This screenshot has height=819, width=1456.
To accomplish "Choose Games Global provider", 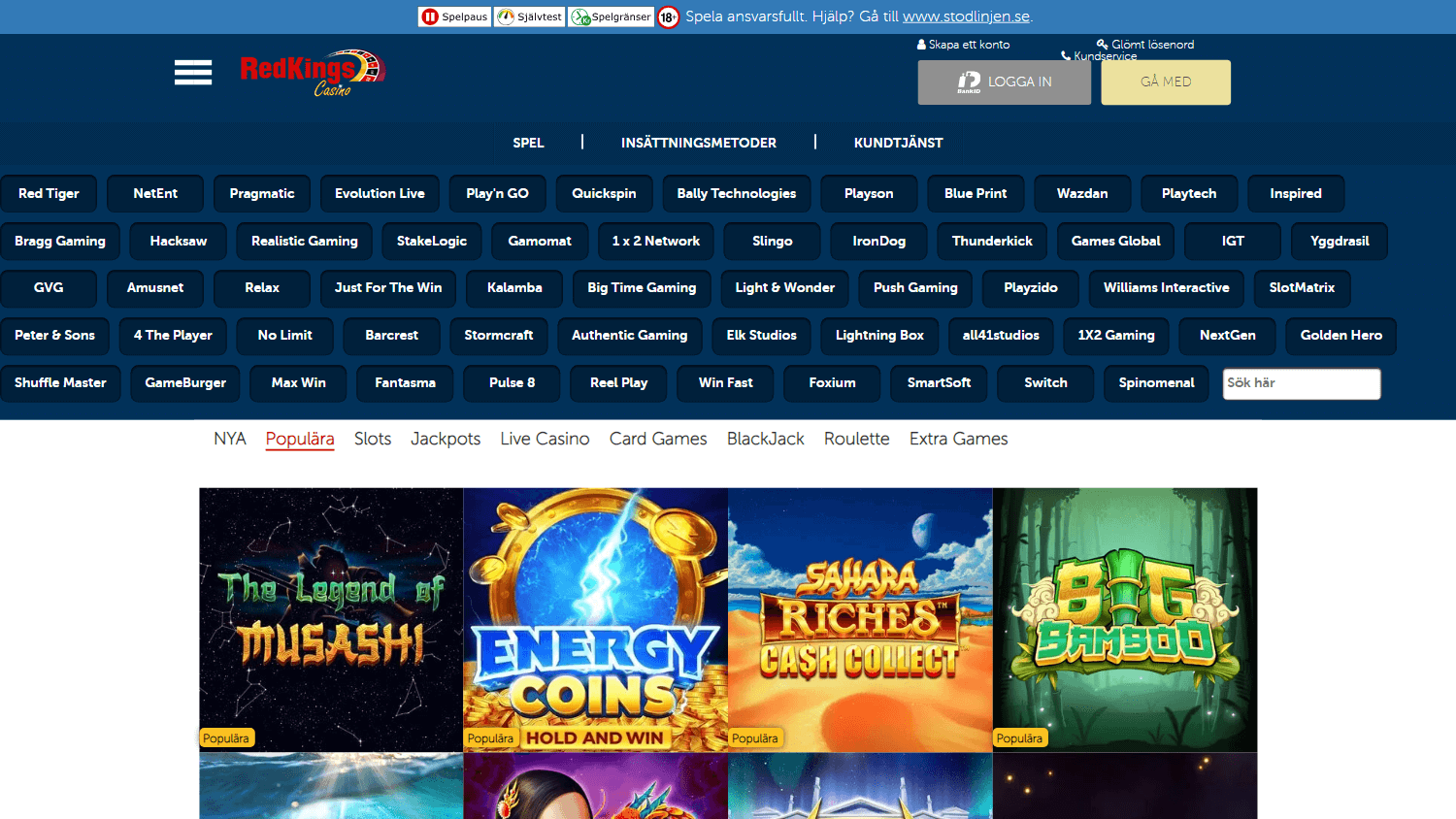I will coord(1115,241).
